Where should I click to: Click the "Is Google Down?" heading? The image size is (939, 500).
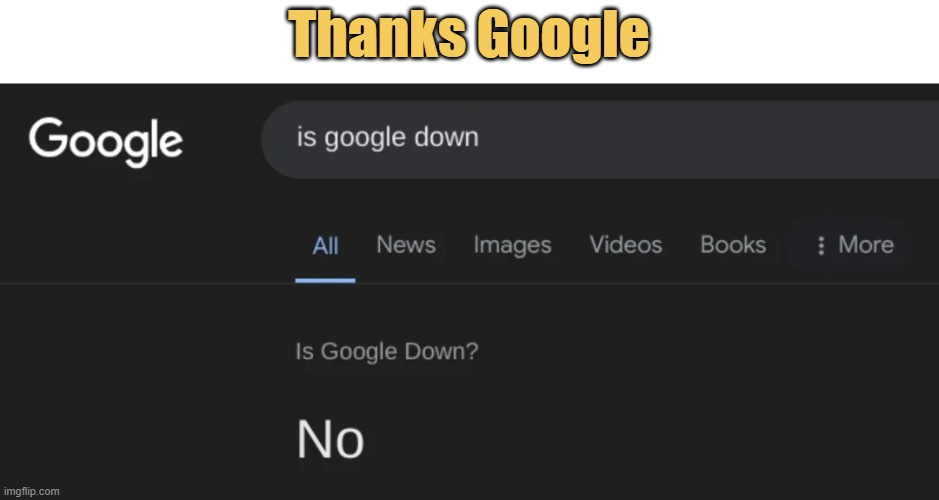[x=387, y=351]
